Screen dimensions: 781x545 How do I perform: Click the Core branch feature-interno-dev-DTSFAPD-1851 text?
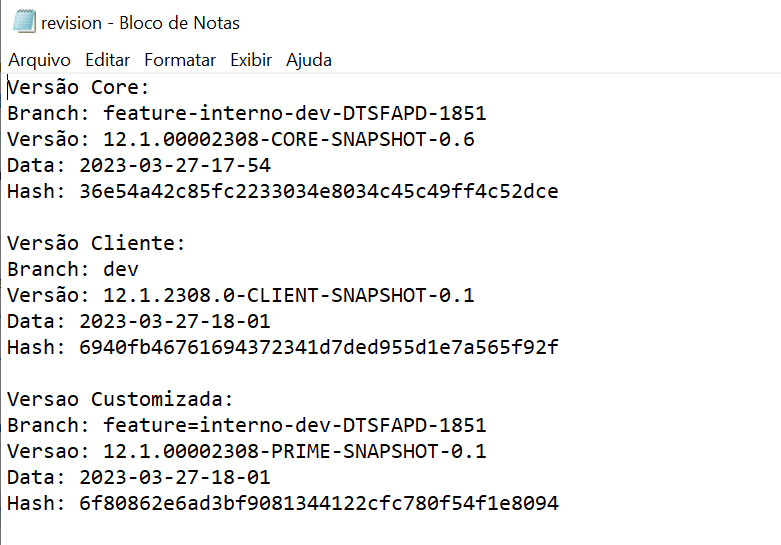tap(294, 113)
